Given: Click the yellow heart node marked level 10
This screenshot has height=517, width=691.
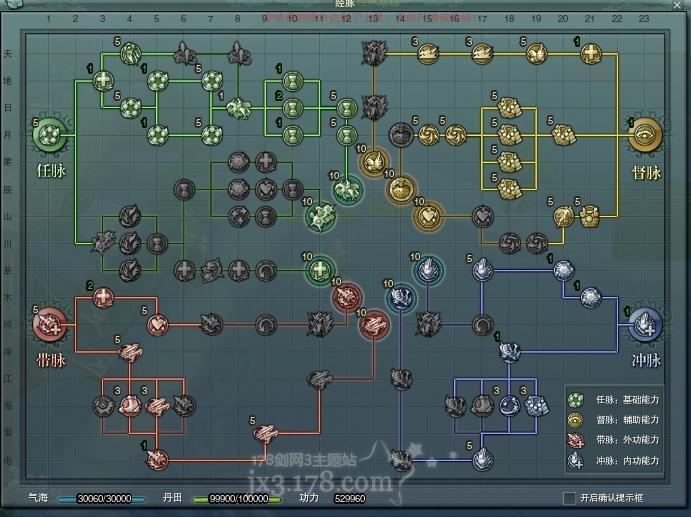Looking at the screenshot, I should [x=428, y=216].
